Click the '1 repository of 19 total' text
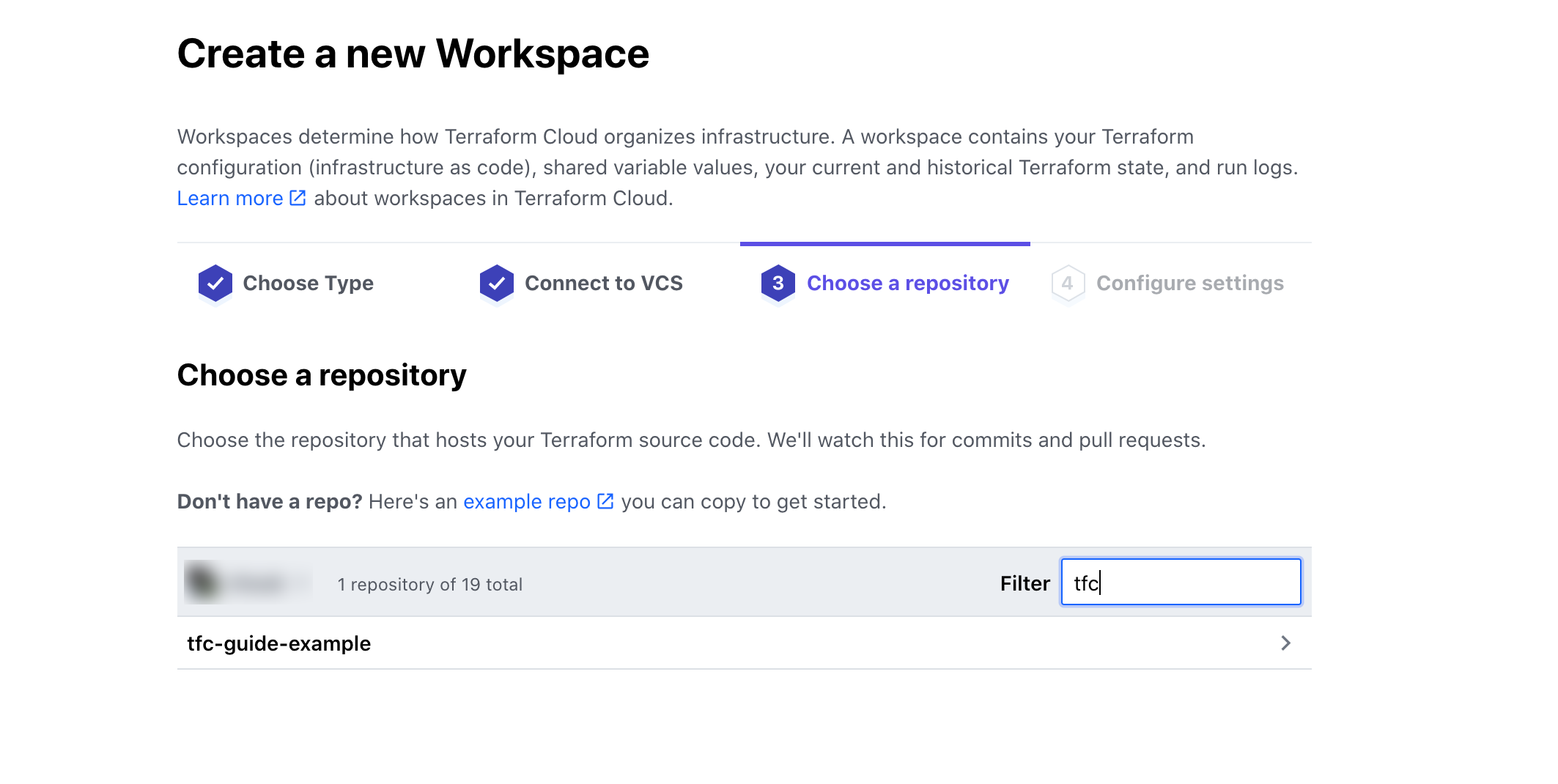This screenshot has height=784, width=1558. tap(430, 585)
